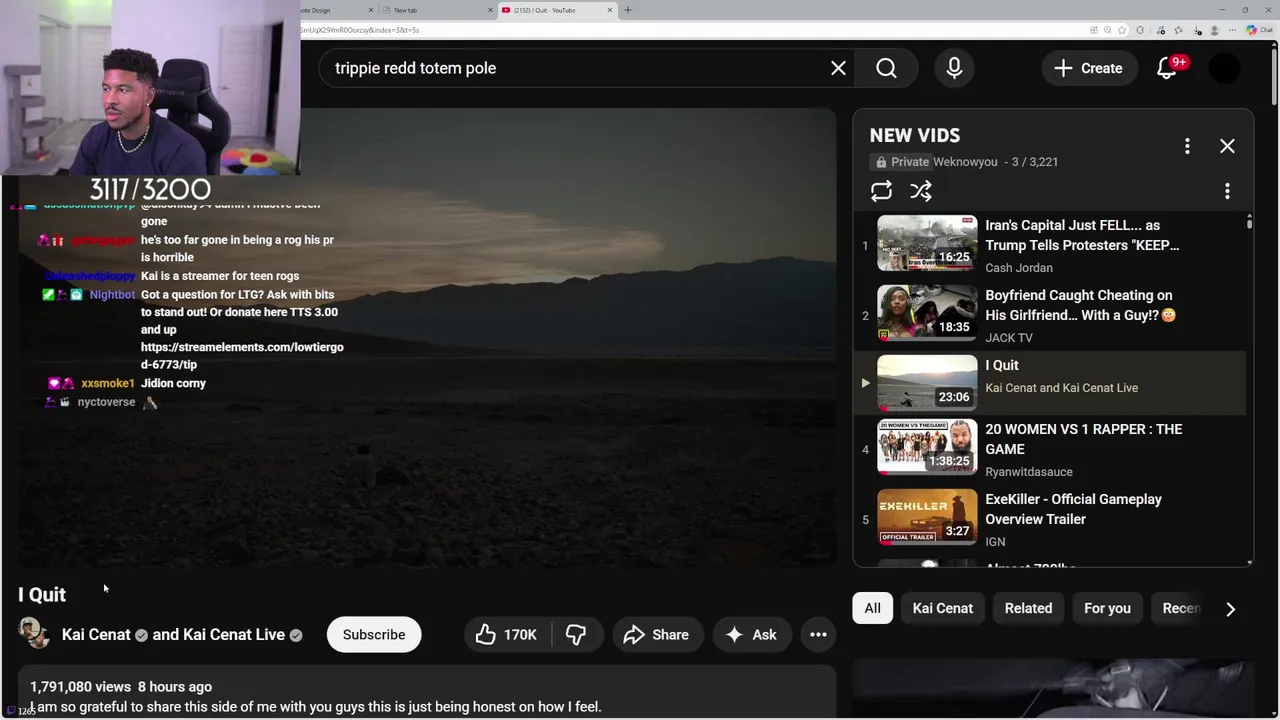The height and width of the screenshot is (720, 1280).
Task: Click the Ryanwitdasauce channel name
Action: (1029, 472)
